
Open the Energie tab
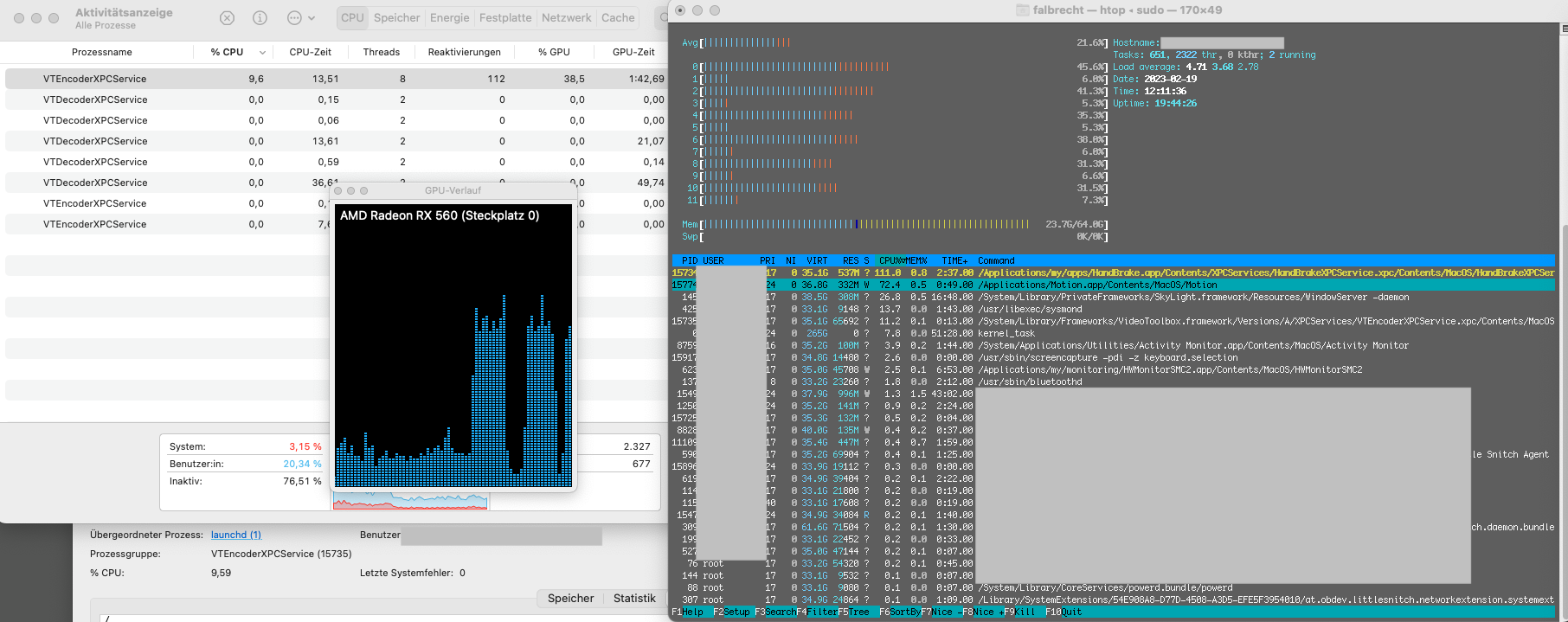tap(449, 18)
